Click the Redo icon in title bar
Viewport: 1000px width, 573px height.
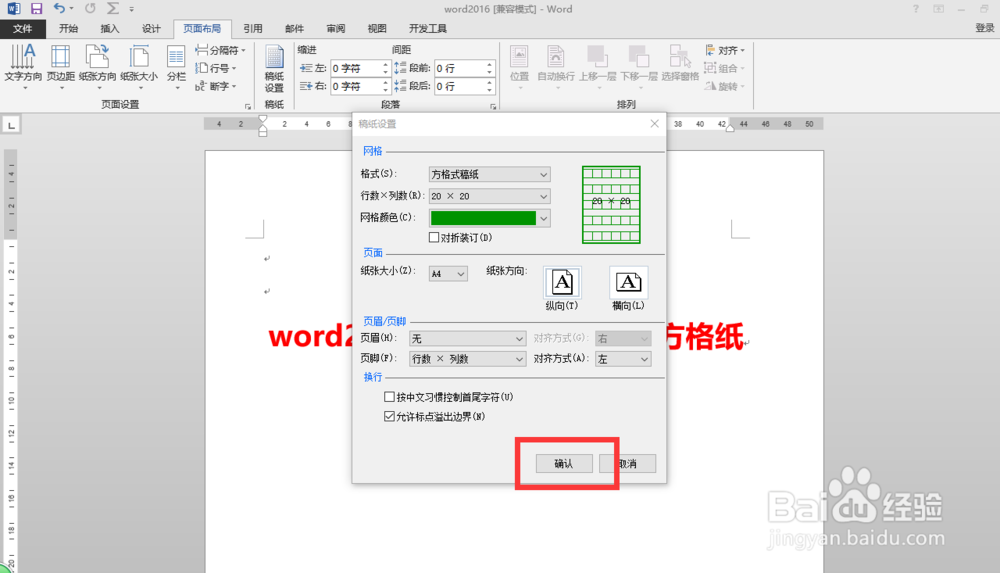point(90,8)
